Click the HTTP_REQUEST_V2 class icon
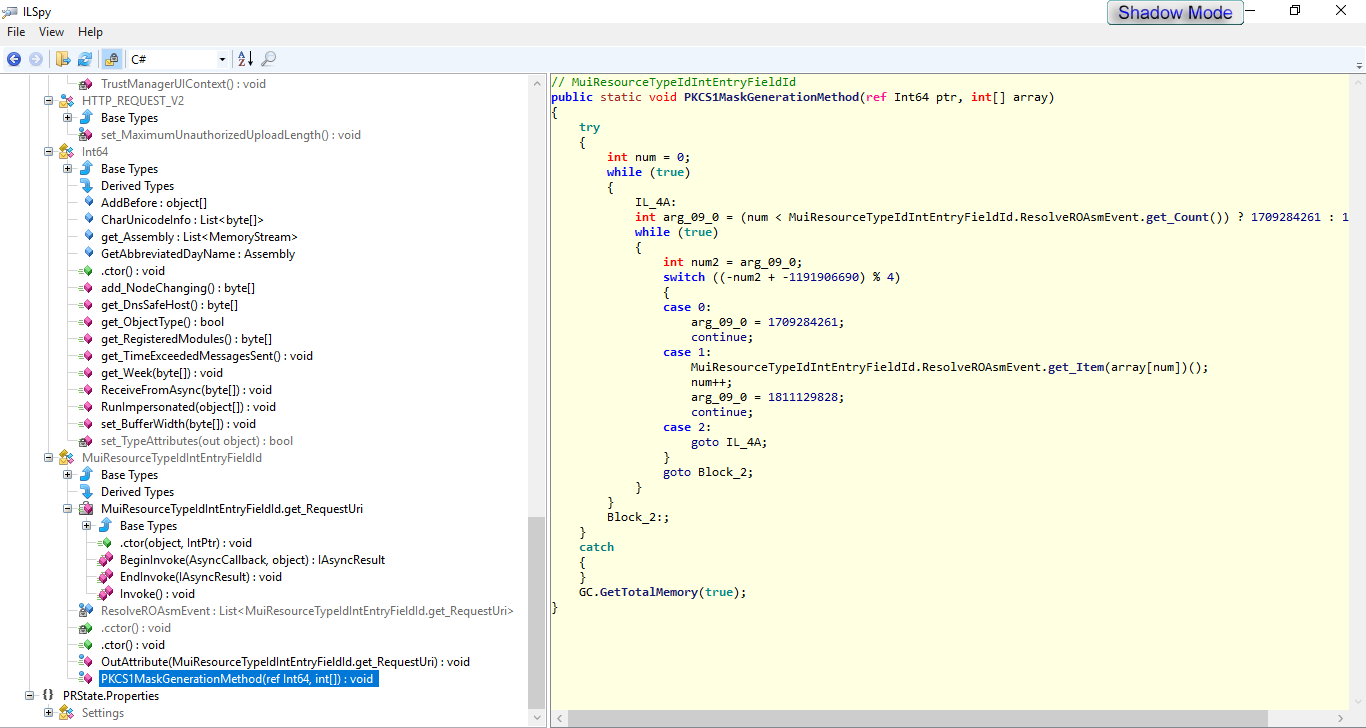Image resolution: width=1366 pixels, height=728 pixels. [x=67, y=101]
